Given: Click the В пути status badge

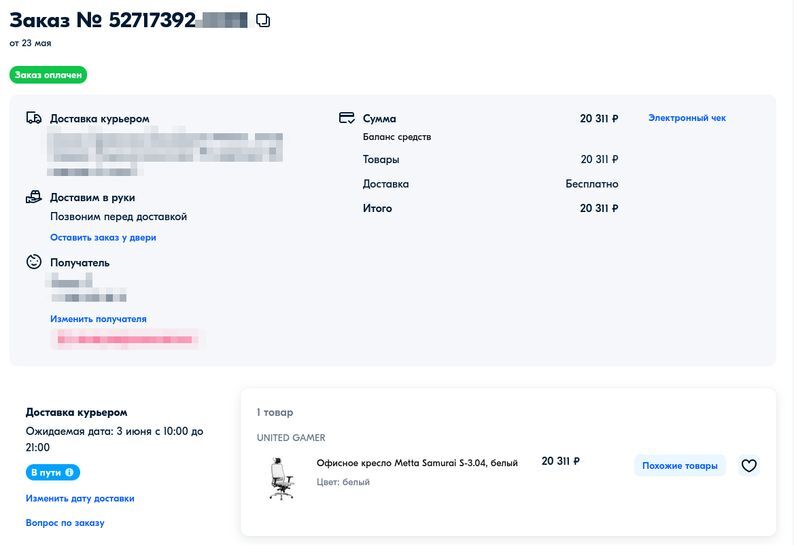Looking at the screenshot, I should [53, 472].
